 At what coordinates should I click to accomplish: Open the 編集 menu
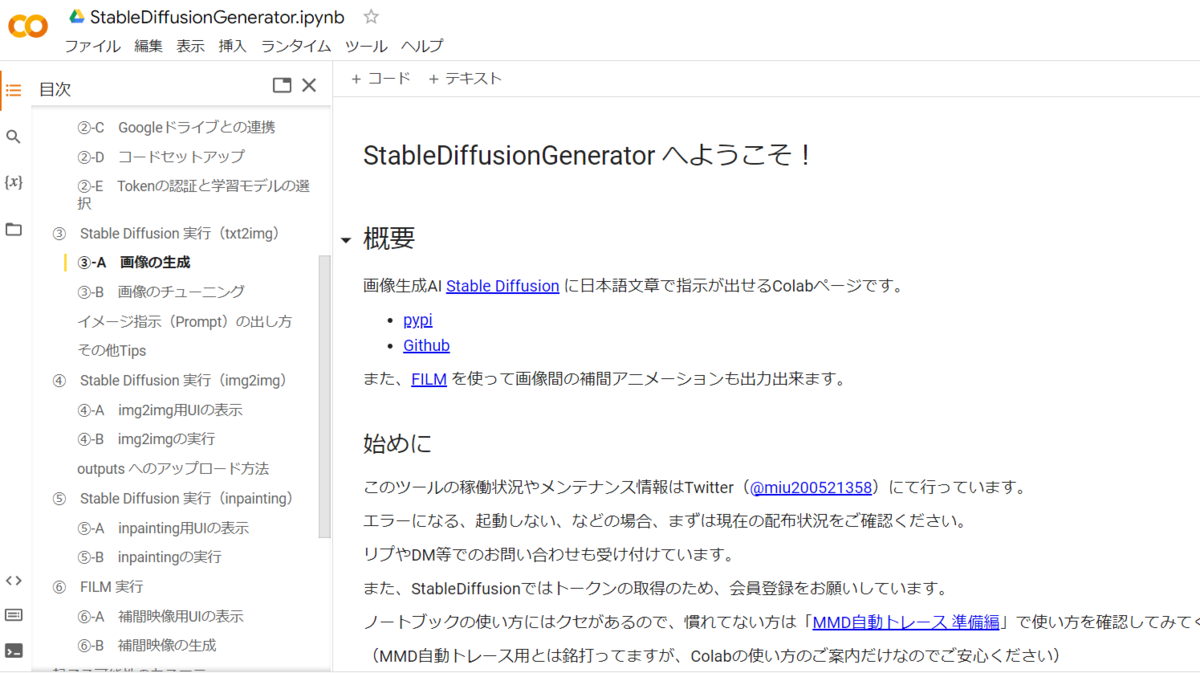point(149,46)
